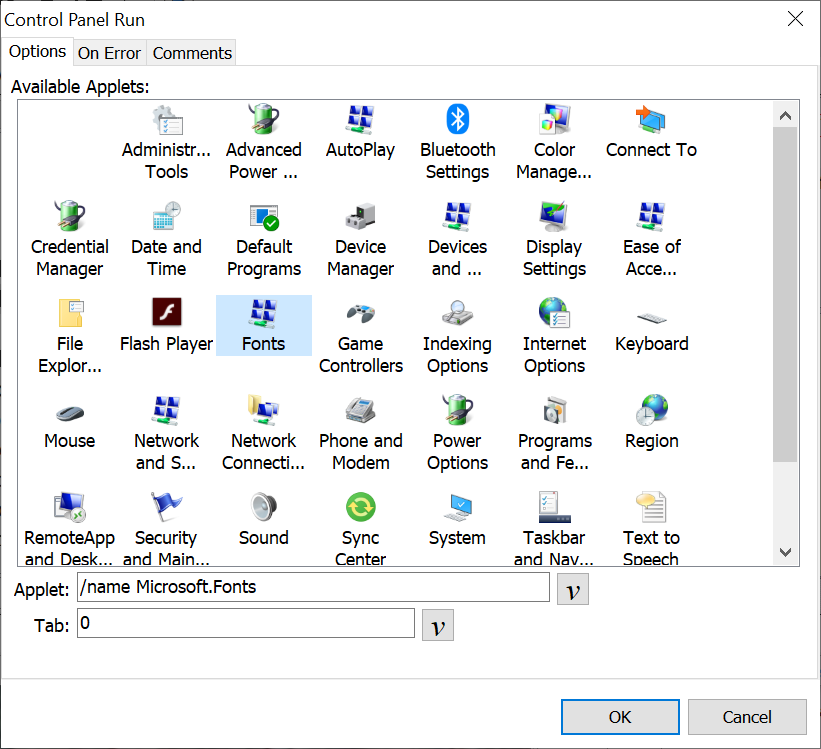The height and width of the screenshot is (749, 821).
Task: Select the Power Options applet icon
Action: [x=457, y=410]
